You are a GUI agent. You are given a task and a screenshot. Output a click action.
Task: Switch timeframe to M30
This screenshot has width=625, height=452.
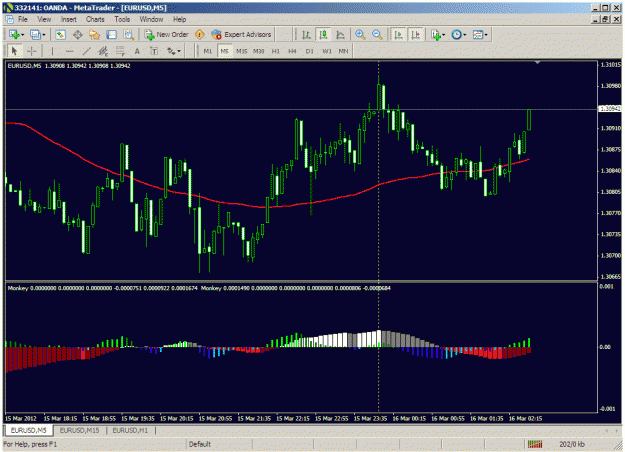click(x=259, y=51)
